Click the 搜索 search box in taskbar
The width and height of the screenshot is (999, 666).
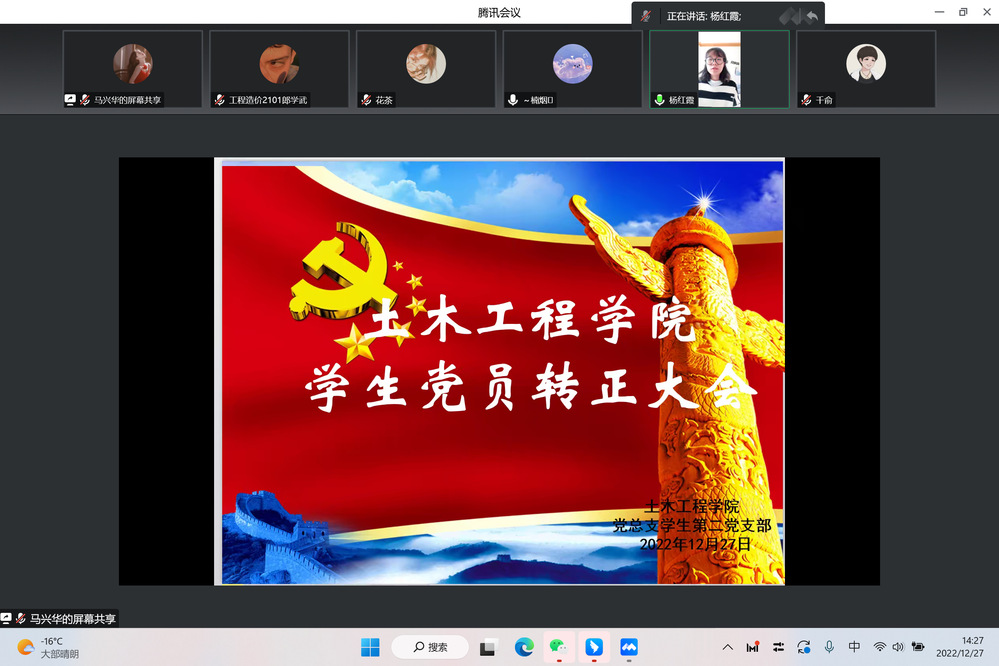point(430,647)
